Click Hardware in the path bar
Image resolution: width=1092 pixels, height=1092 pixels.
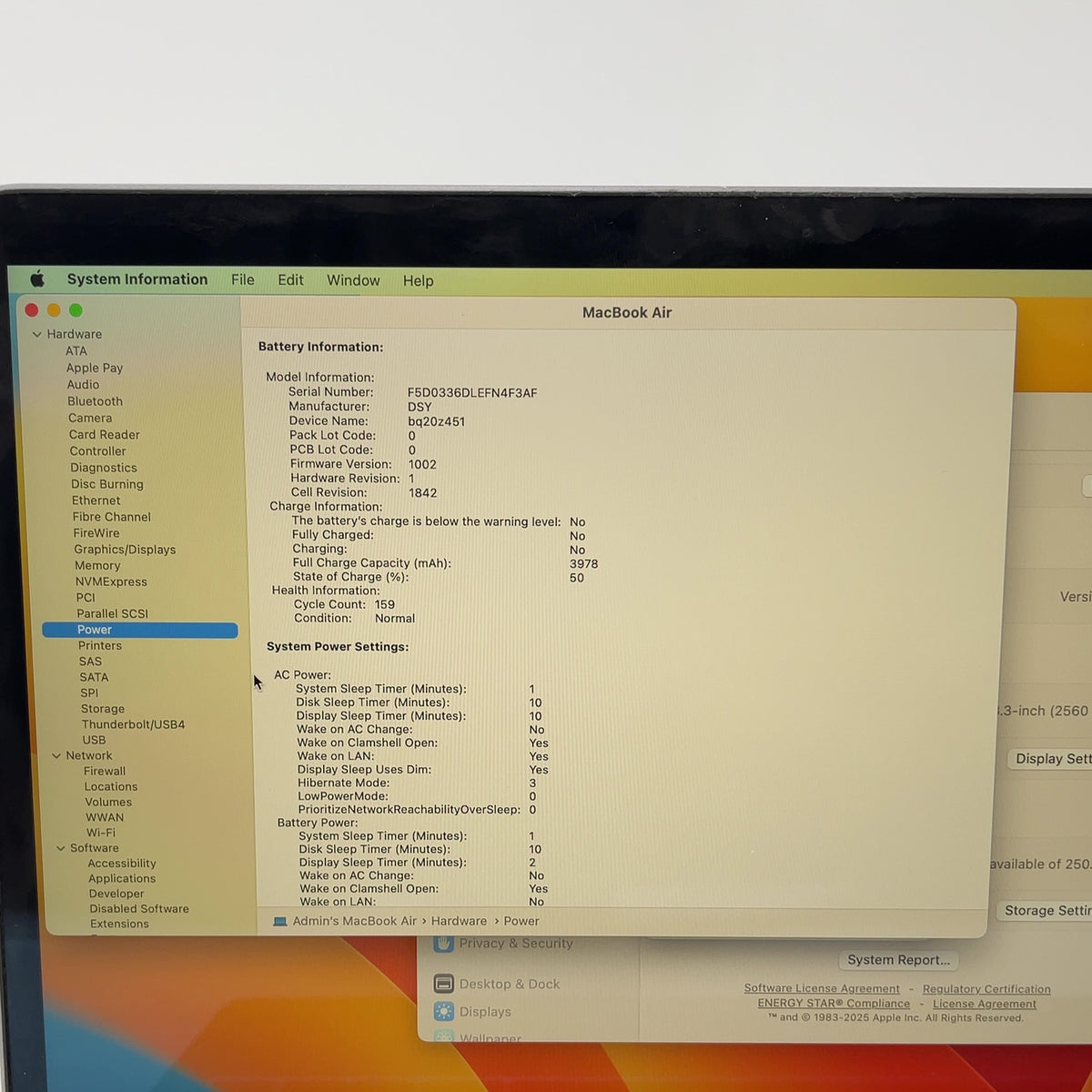tap(459, 921)
